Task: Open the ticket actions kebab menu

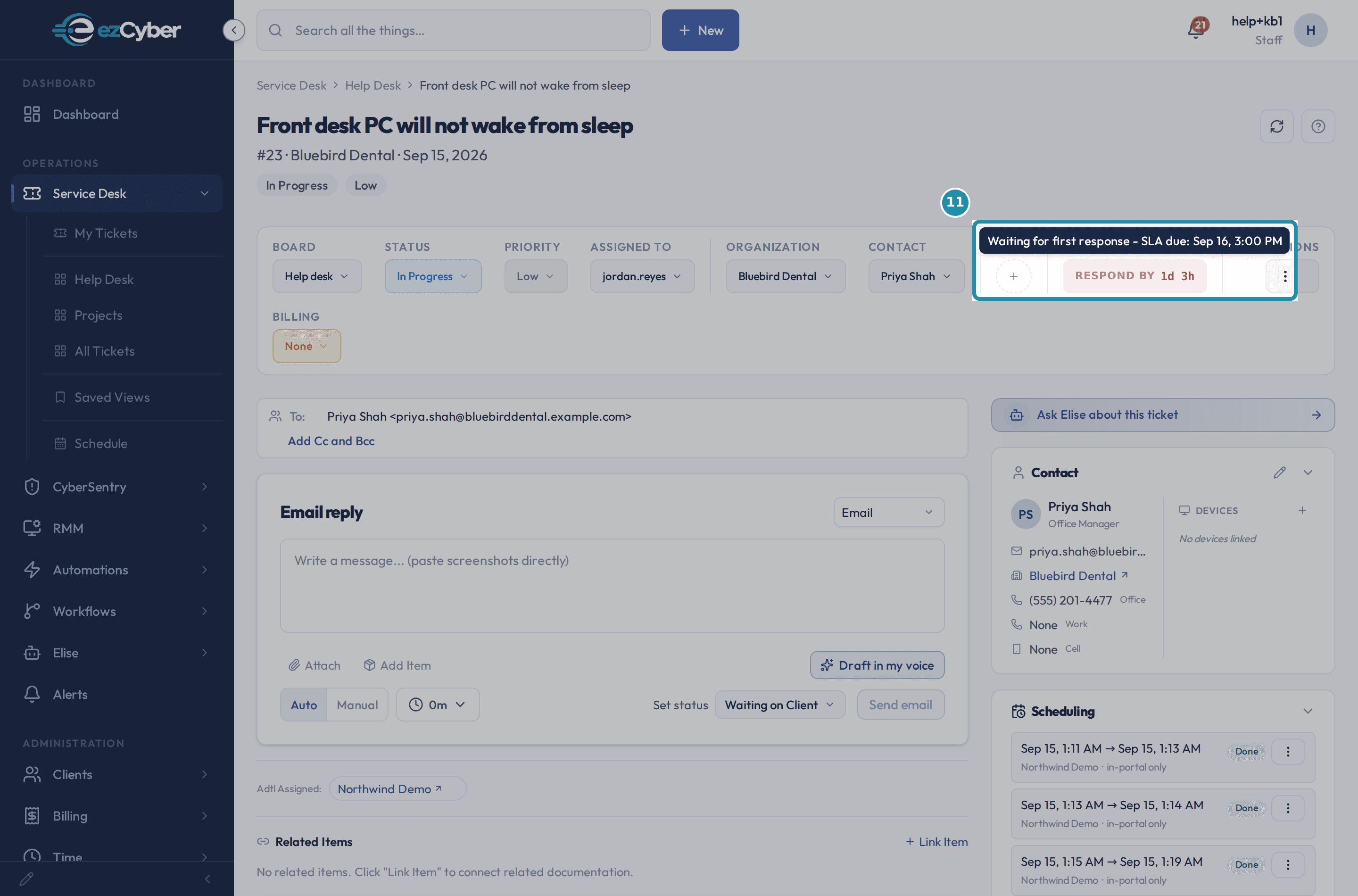Action: click(1284, 276)
